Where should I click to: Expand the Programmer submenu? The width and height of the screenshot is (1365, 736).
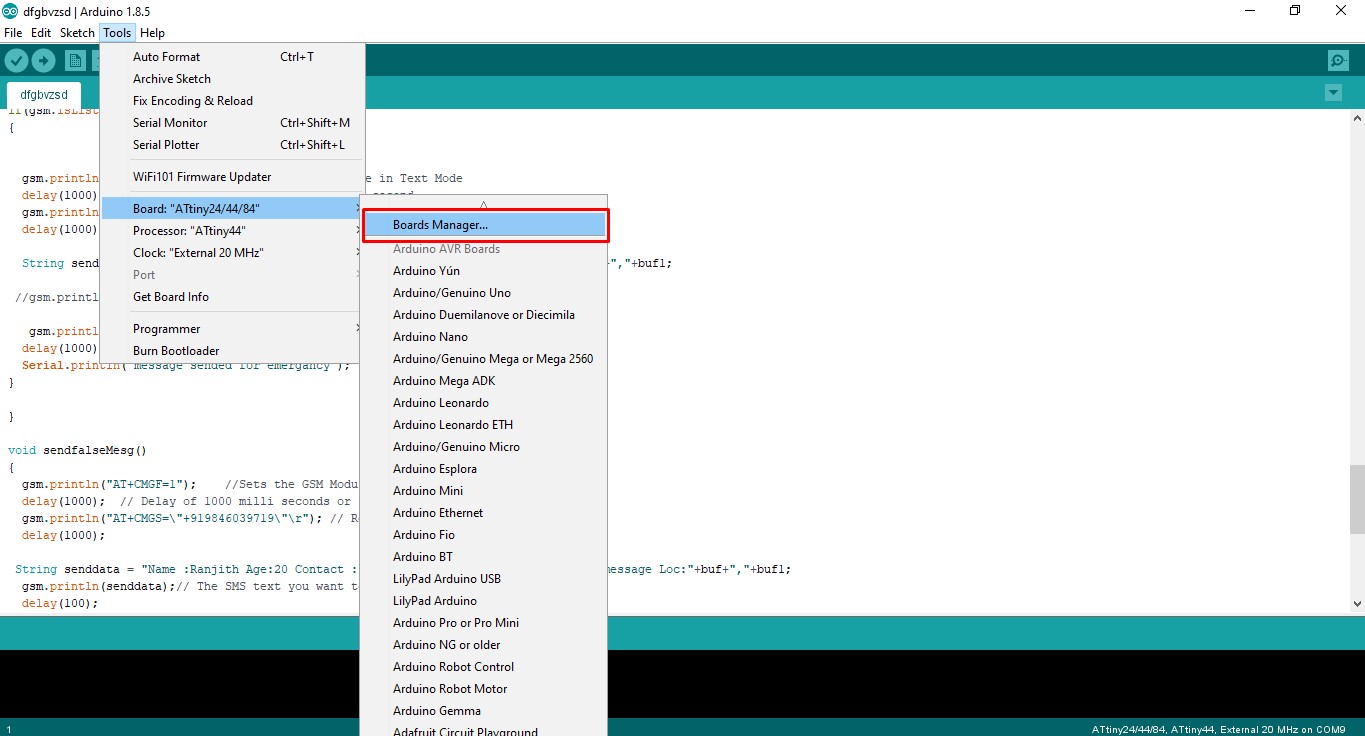pyautogui.click(x=232, y=329)
